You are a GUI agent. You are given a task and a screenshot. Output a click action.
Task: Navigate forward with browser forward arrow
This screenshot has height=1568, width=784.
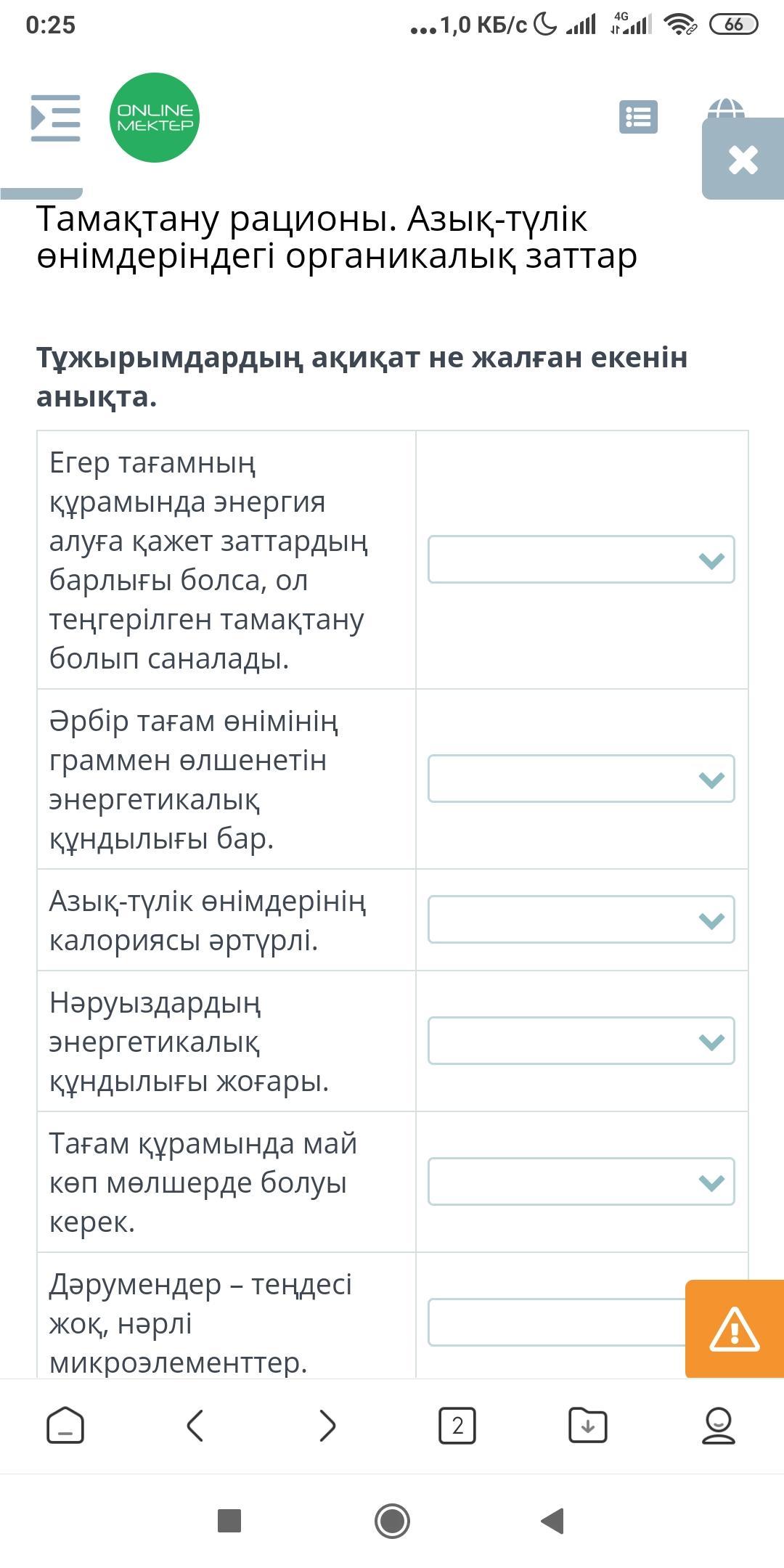[x=327, y=1426]
